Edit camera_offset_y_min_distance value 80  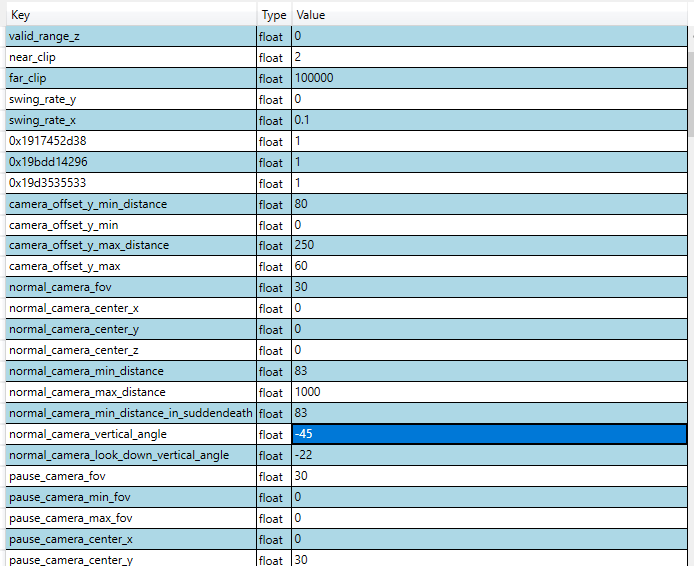coord(490,204)
